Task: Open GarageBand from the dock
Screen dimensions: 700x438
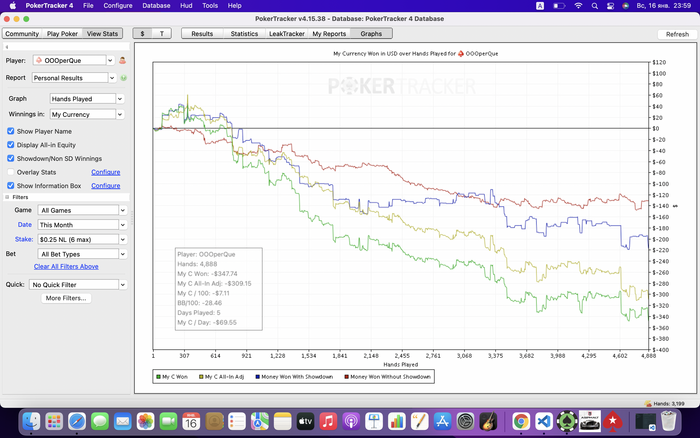Action: (x=488, y=421)
